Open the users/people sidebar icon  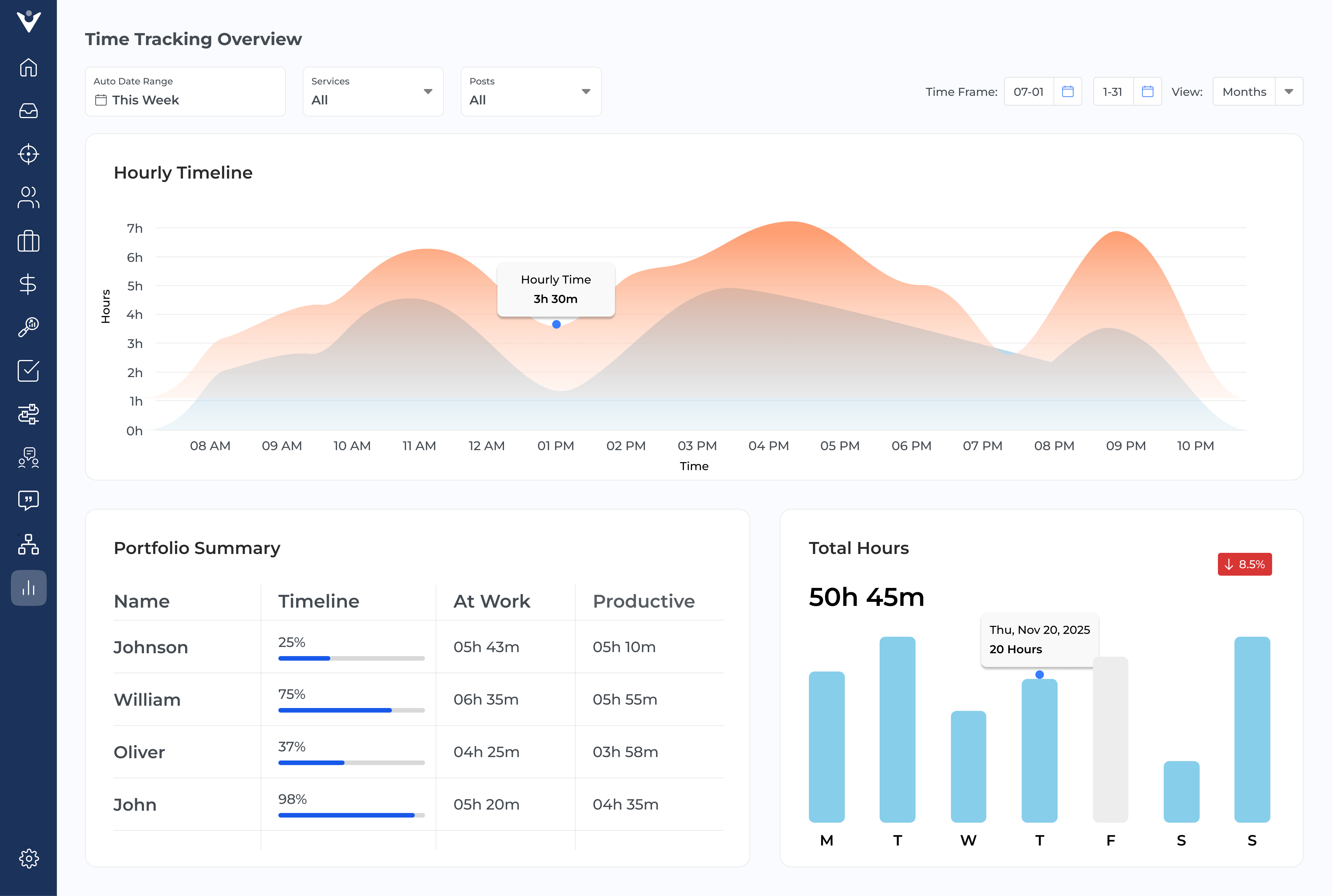pos(28,198)
